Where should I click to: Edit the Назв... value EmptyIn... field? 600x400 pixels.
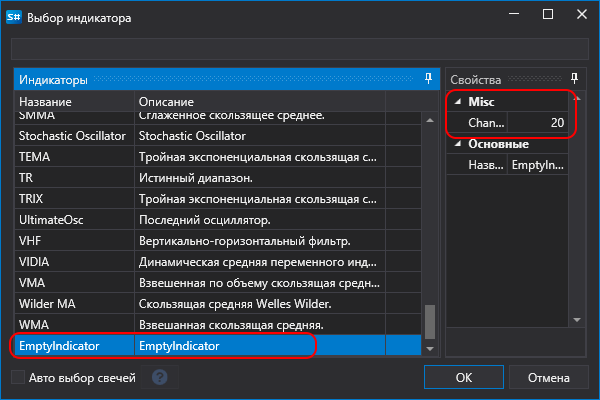click(538, 165)
